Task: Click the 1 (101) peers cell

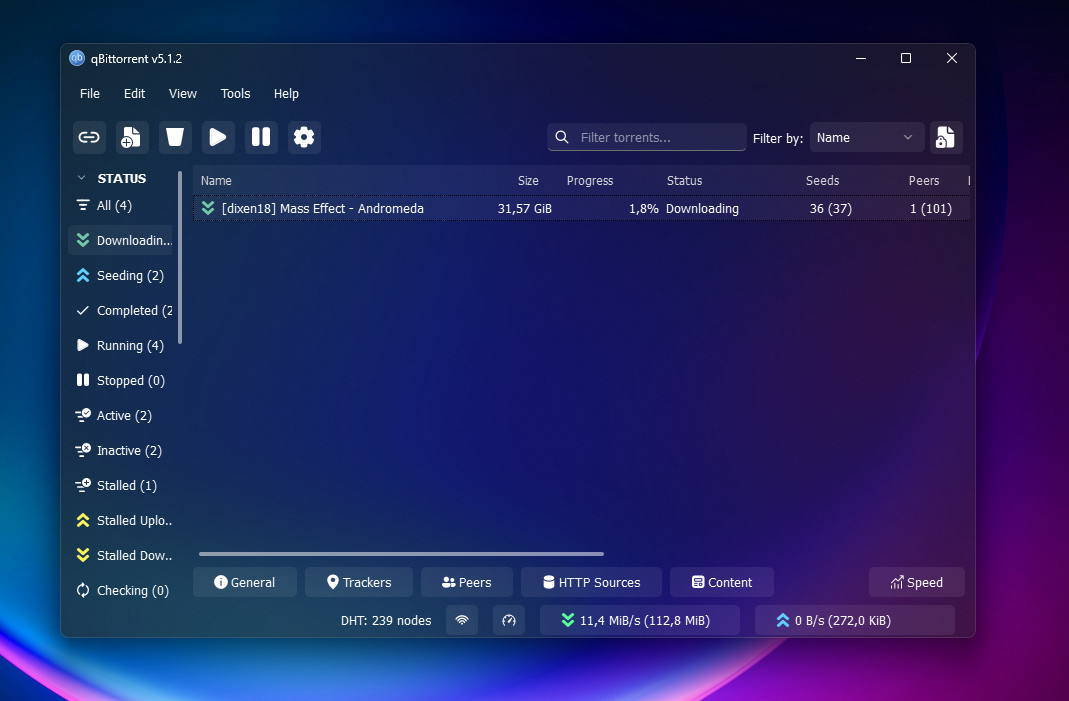Action: coord(931,209)
